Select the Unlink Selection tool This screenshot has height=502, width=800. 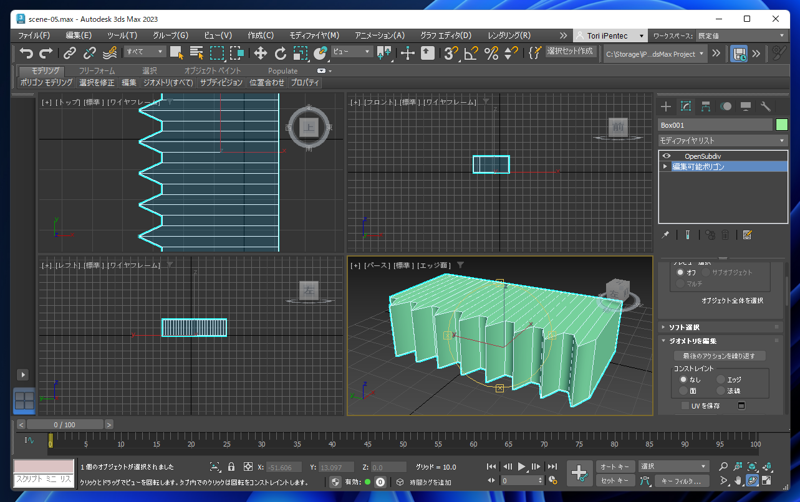click(89, 53)
